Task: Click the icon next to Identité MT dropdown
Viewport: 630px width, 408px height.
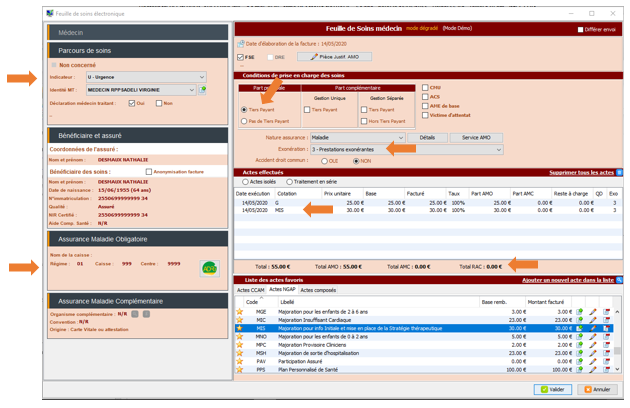Action: (x=202, y=90)
